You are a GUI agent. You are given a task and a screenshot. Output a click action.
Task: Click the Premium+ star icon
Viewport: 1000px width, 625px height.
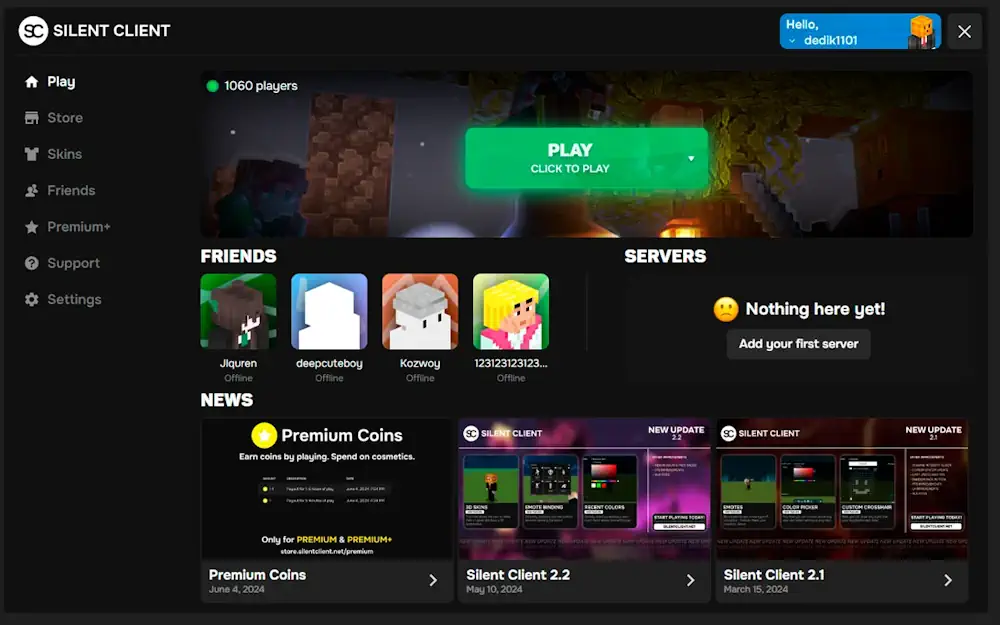[x=32, y=227]
